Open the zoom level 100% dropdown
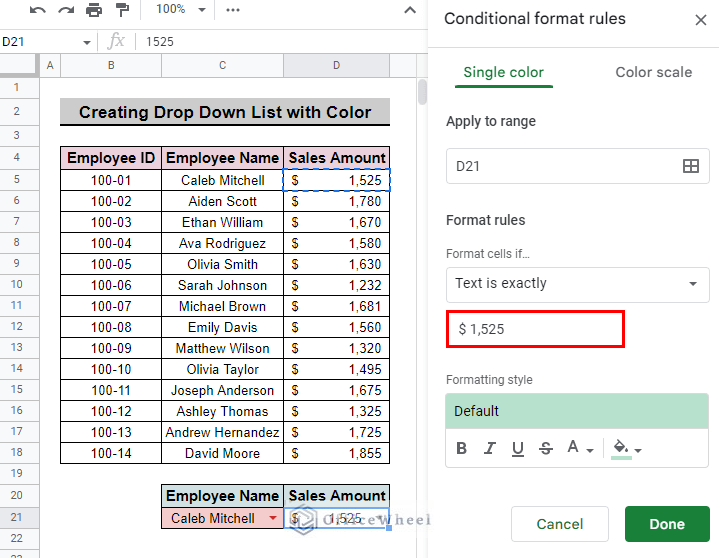The image size is (719, 558). [x=180, y=9]
